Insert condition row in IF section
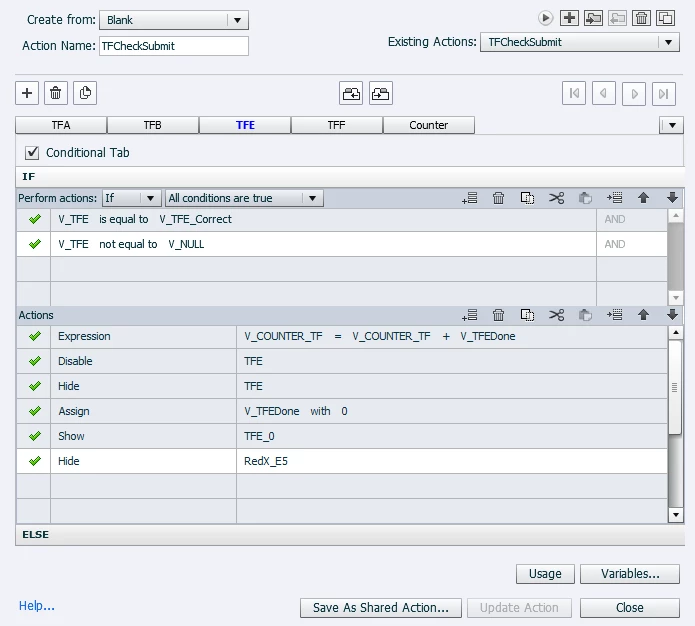This screenshot has width=695, height=626. click(x=615, y=198)
